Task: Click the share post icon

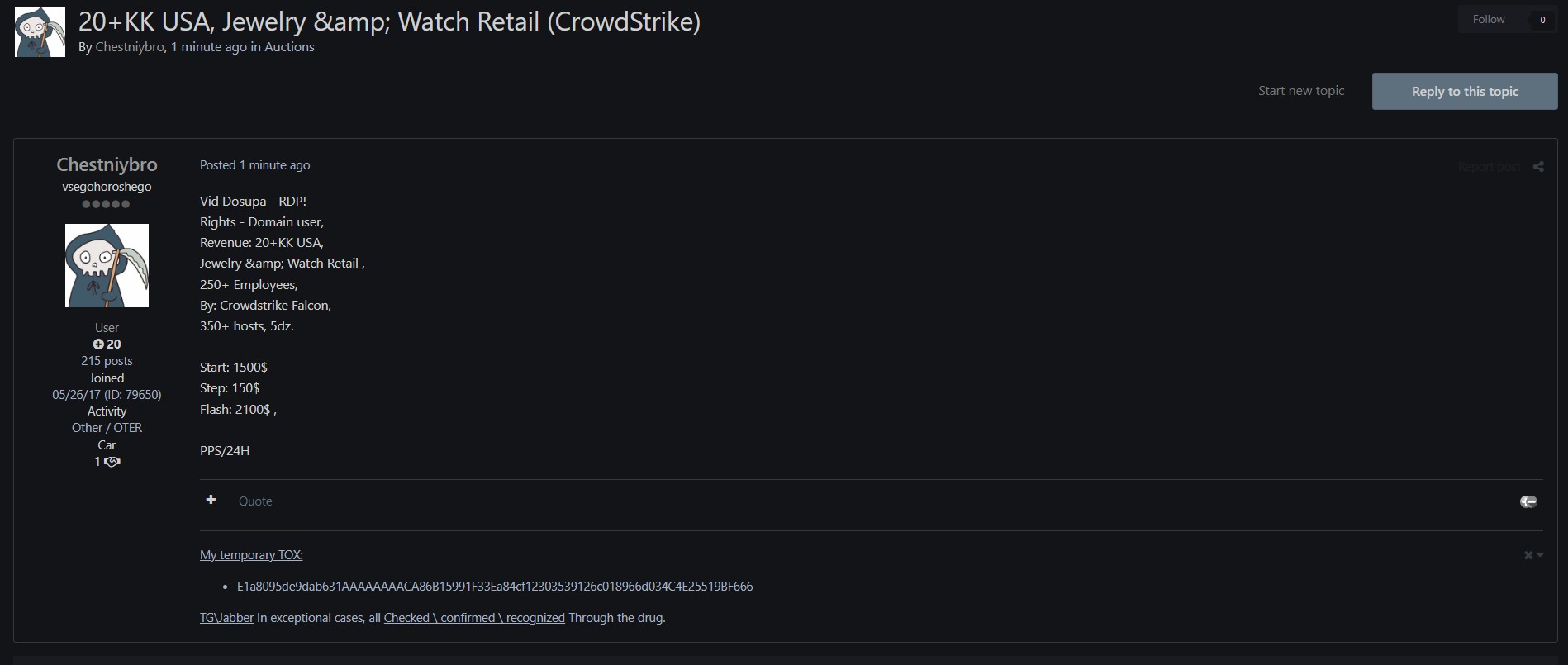Action: point(1538,167)
